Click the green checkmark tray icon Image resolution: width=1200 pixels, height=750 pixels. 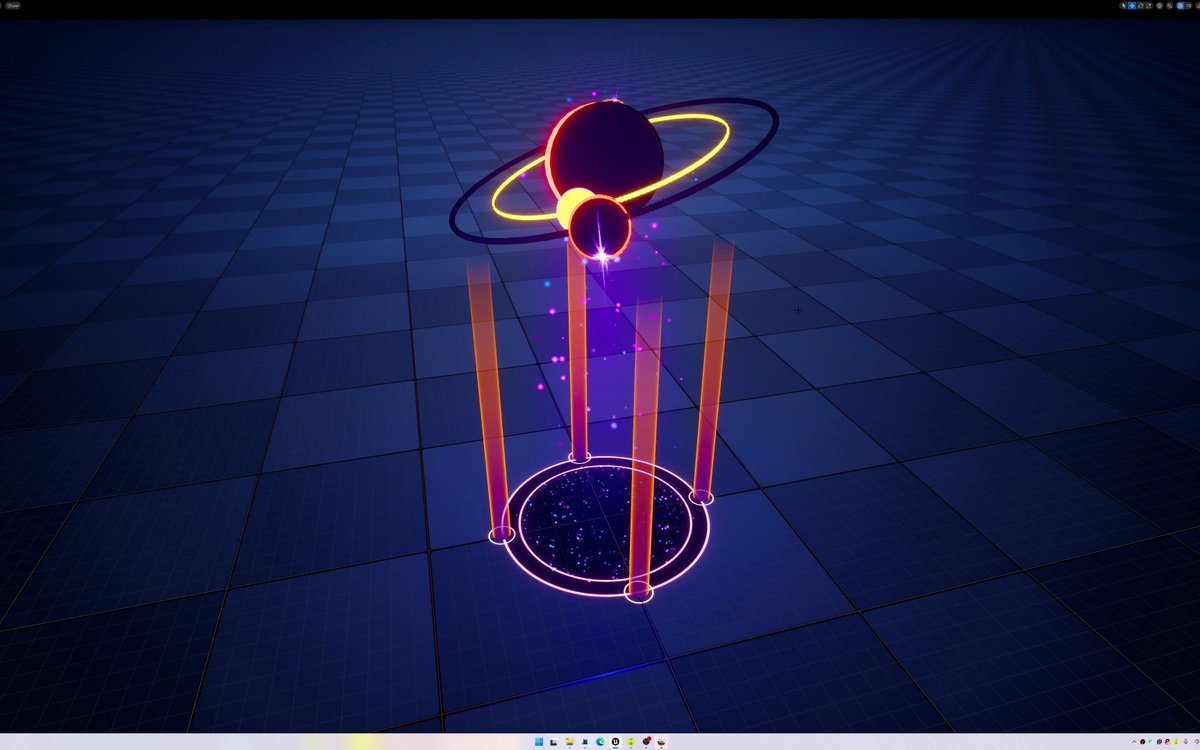1150,742
